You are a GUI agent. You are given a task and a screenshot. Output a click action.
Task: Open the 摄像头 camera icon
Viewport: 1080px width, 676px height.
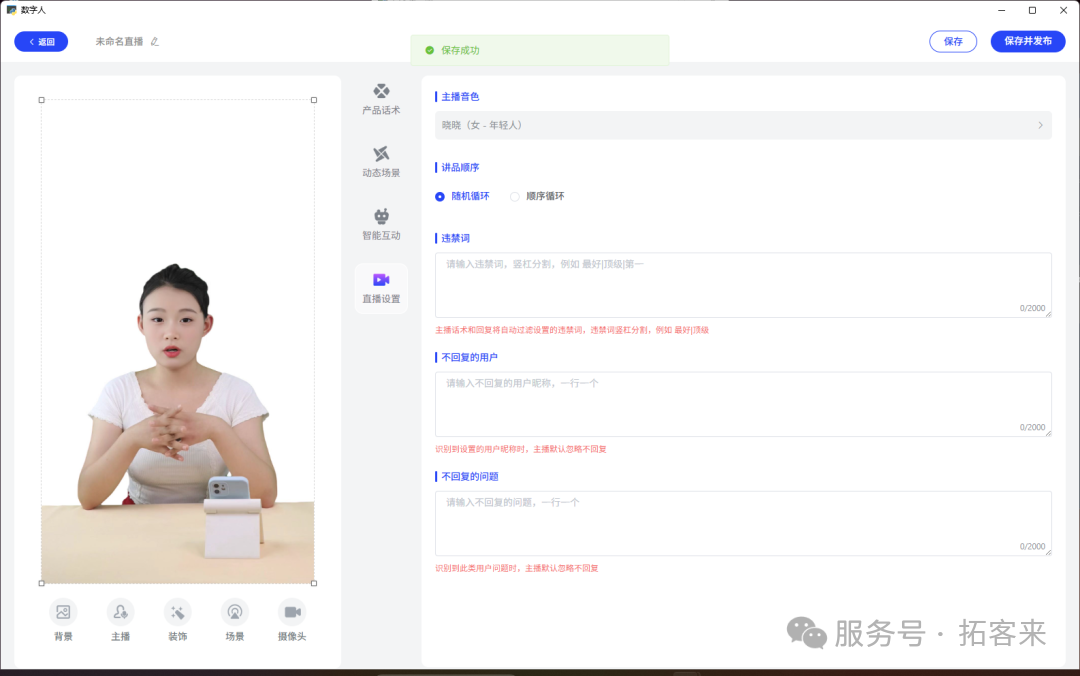click(x=292, y=612)
